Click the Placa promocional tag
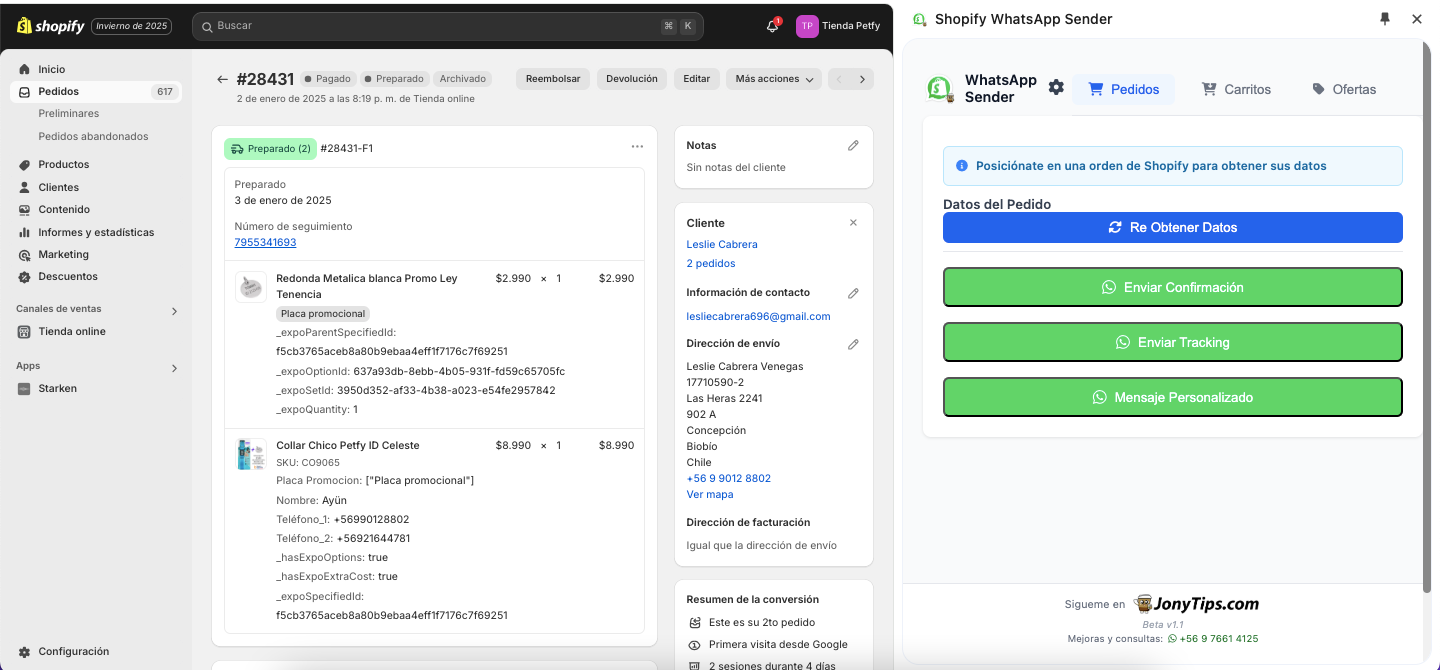 pyautogui.click(x=323, y=314)
